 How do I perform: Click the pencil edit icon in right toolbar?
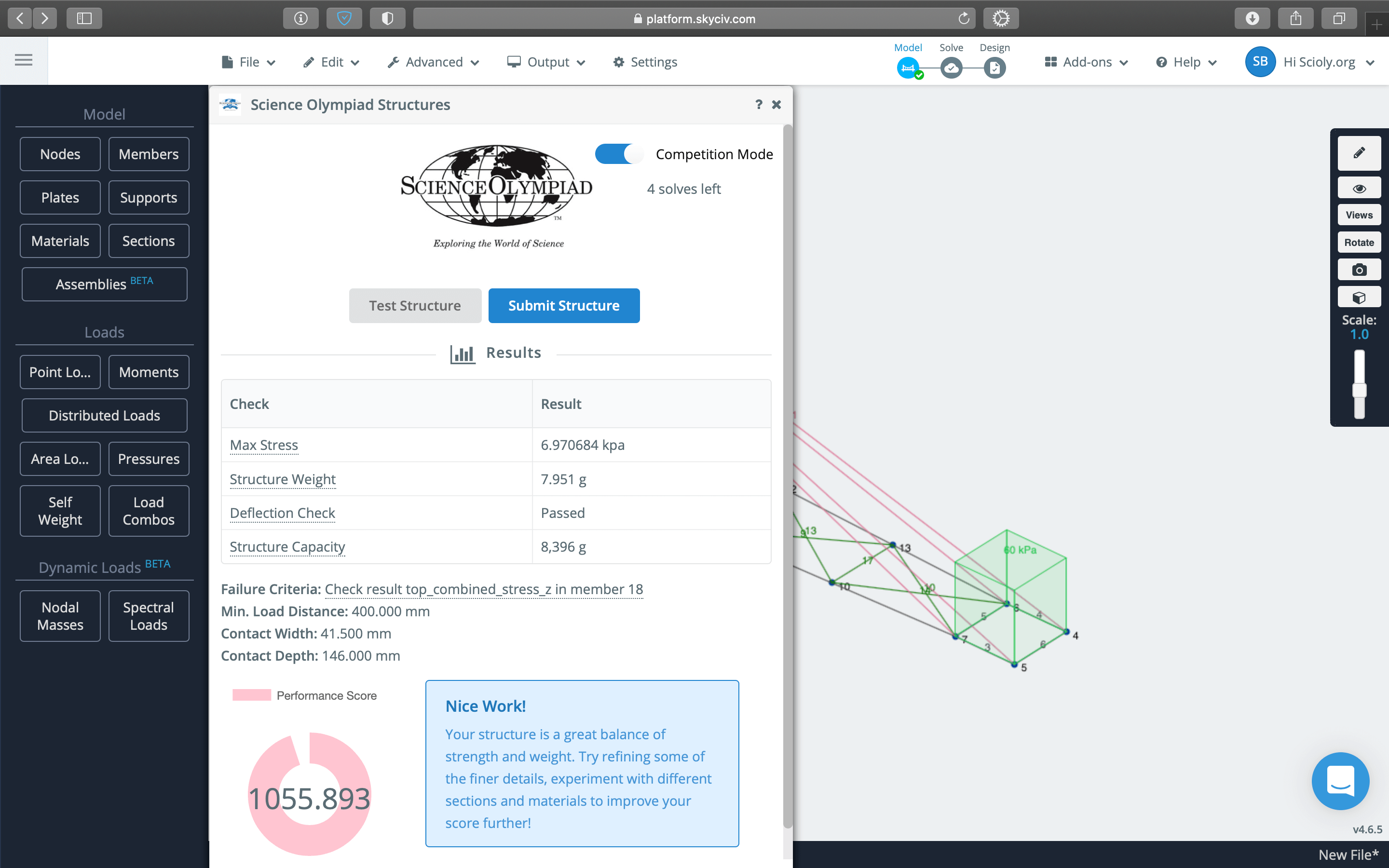point(1359,153)
